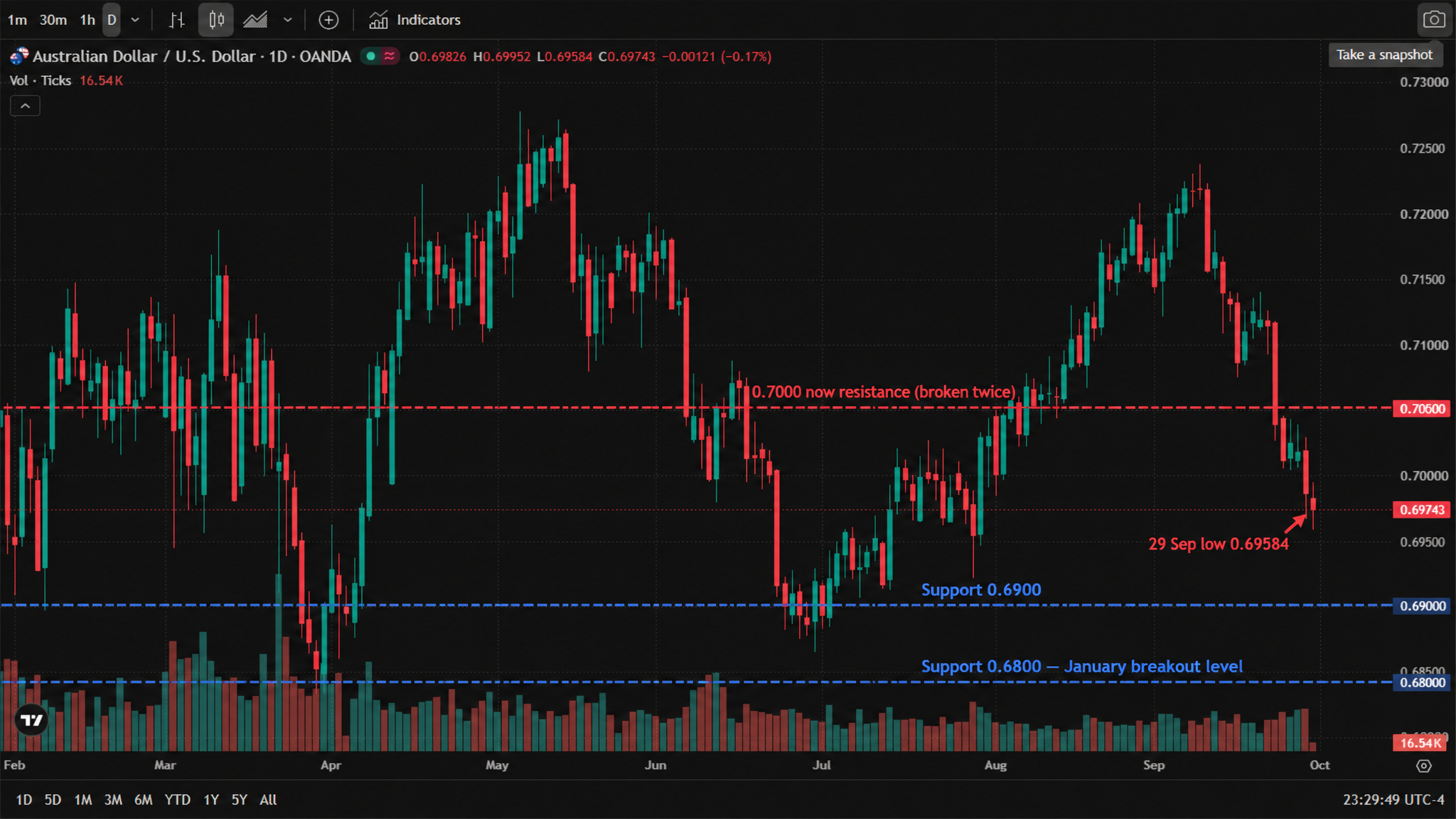Click the 0.68000 blue price label
Image resolution: width=1456 pixels, height=819 pixels.
coord(1421,682)
